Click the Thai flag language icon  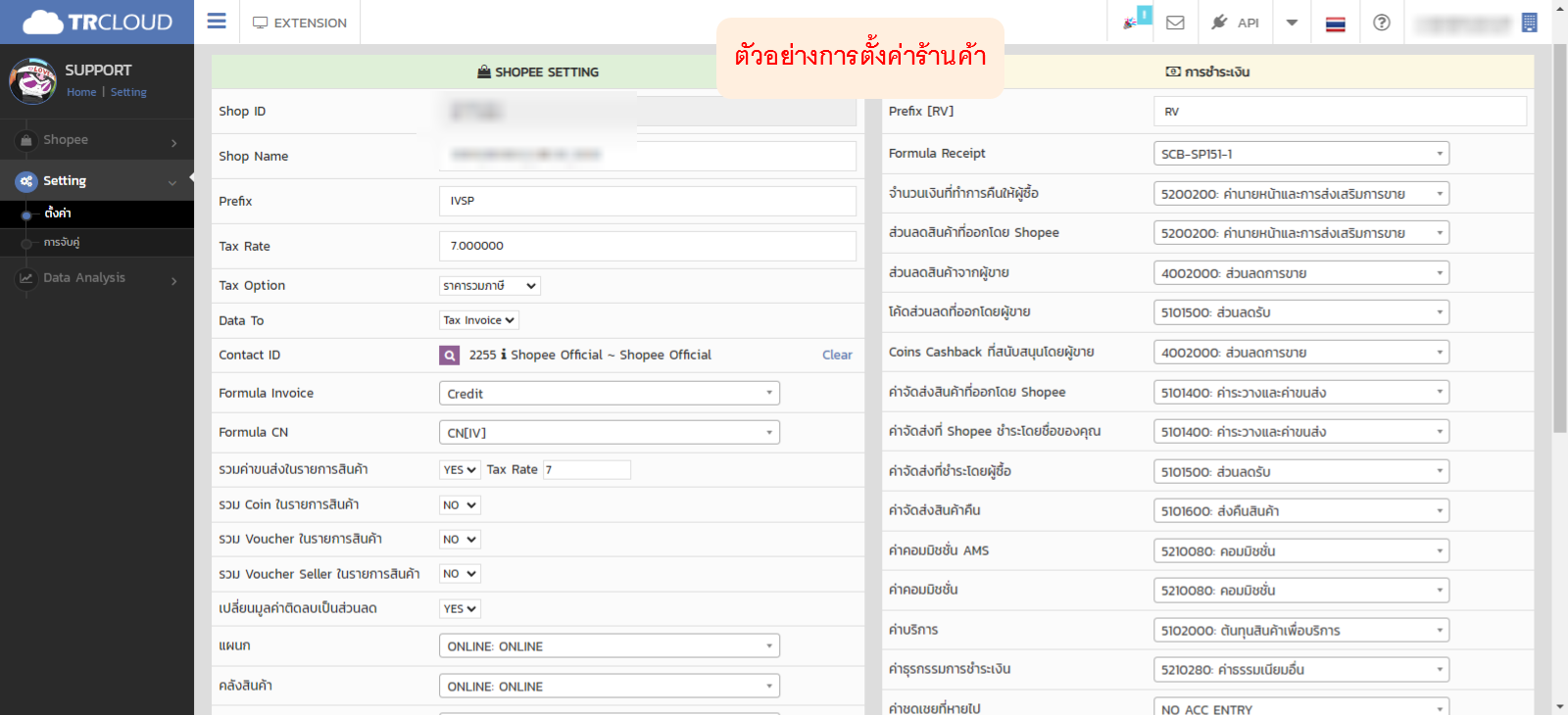tap(1335, 24)
